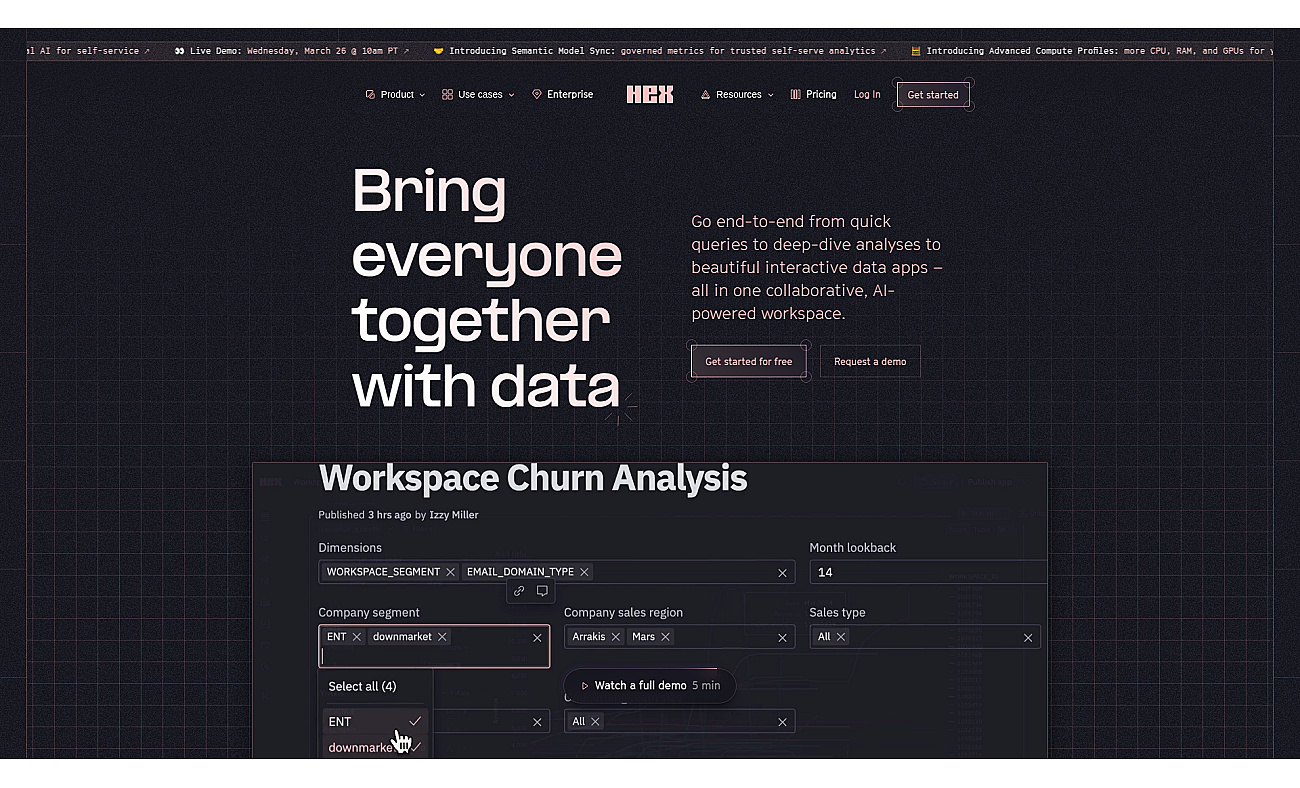Expand the Resources dropdown chevron
Screen dimensions: 1300x788
[770, 95]
